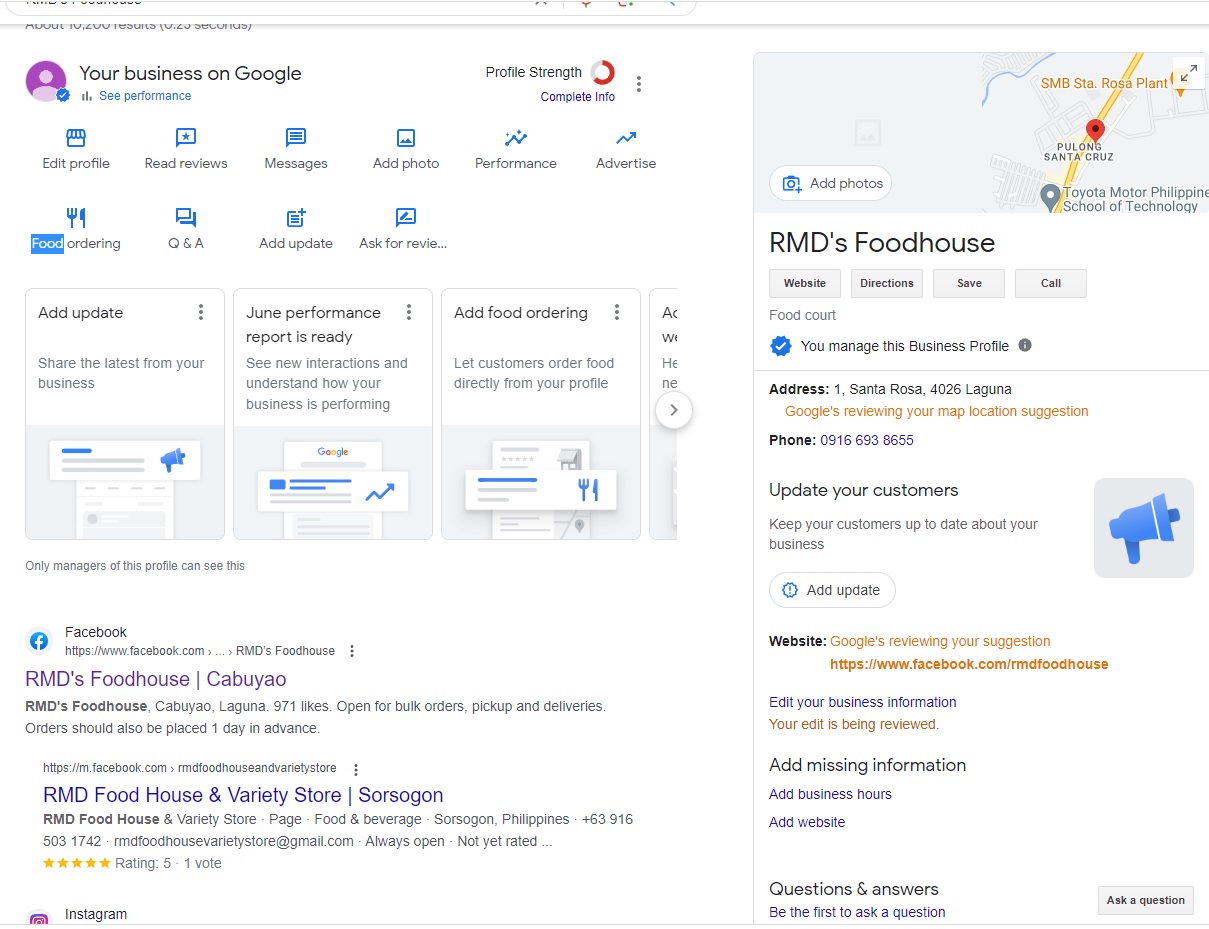This screenshot has height=929, width=1209.
Task: Click the Directions button
Action: (x=887, y=283)
